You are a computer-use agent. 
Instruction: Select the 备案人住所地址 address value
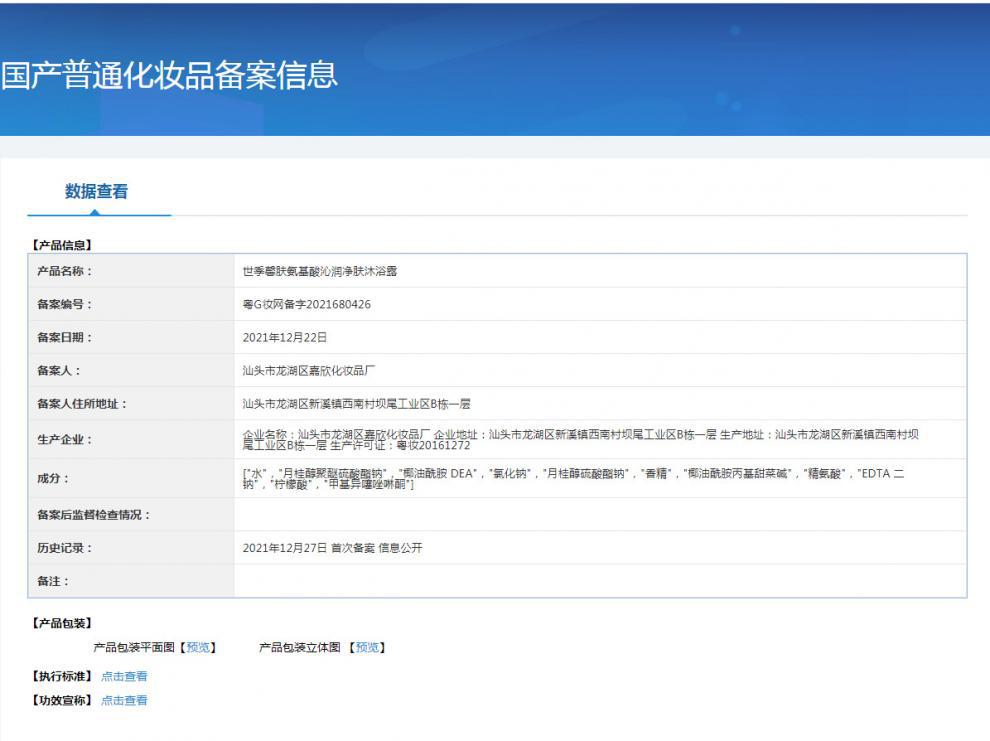coord(357,404)
